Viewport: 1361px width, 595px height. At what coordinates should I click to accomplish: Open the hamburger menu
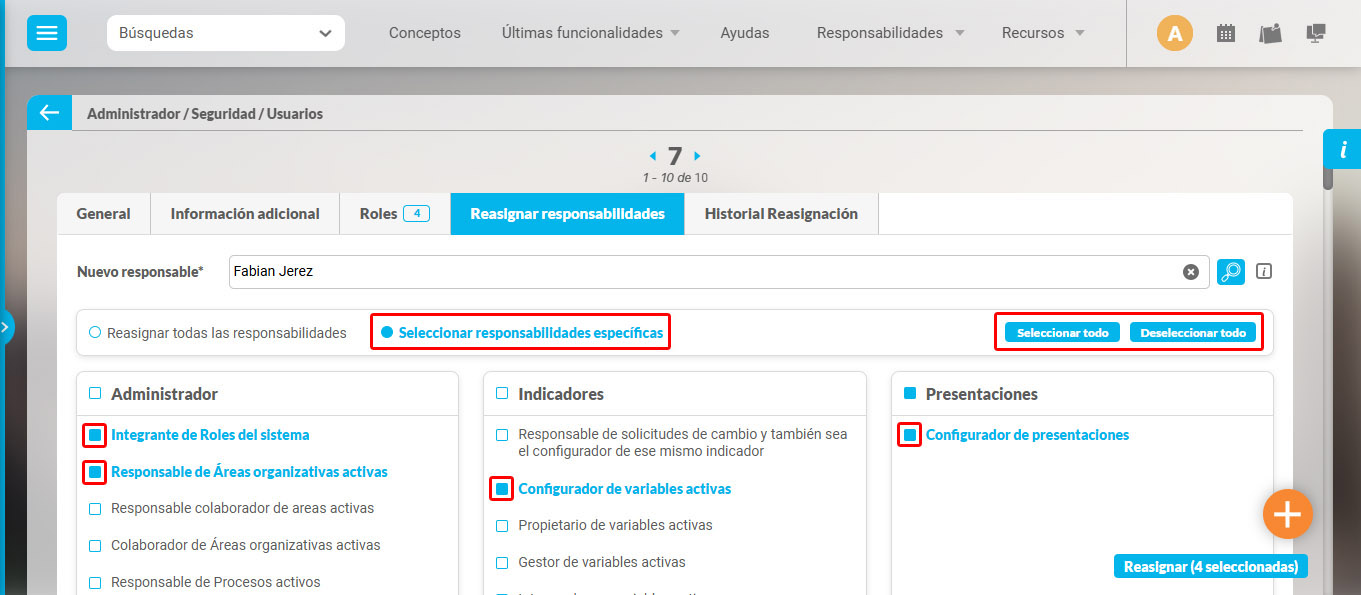(x=46, y=32)
